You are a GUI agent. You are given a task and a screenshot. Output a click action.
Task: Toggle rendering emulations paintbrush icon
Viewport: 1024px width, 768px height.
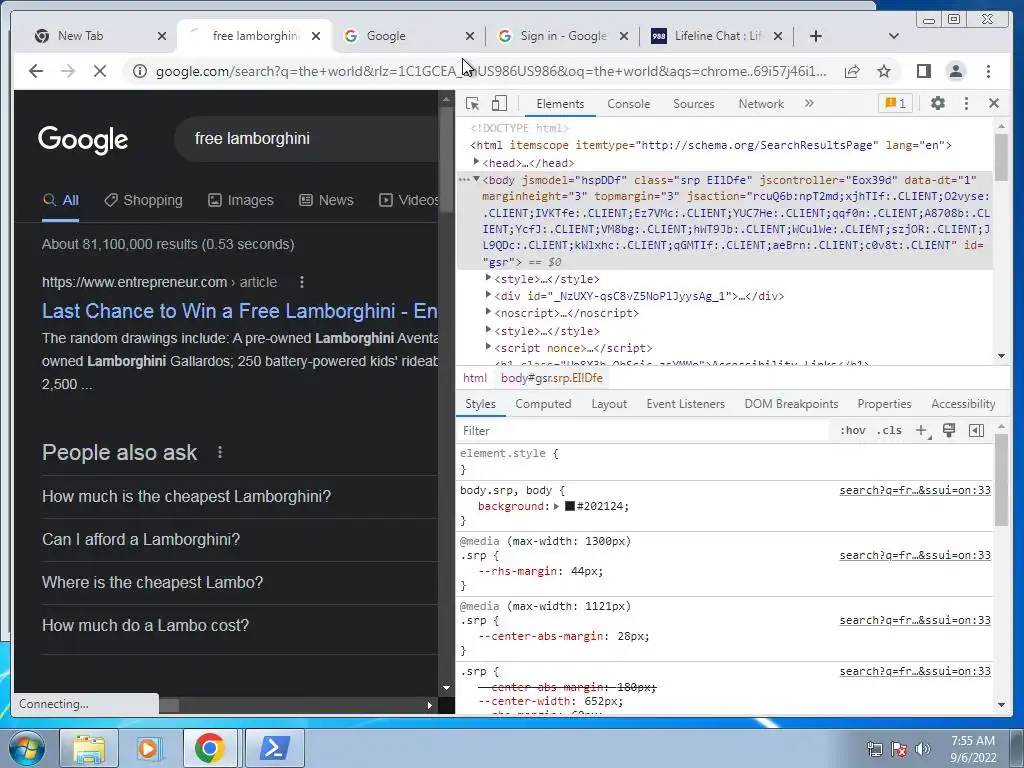coord(949,430)
